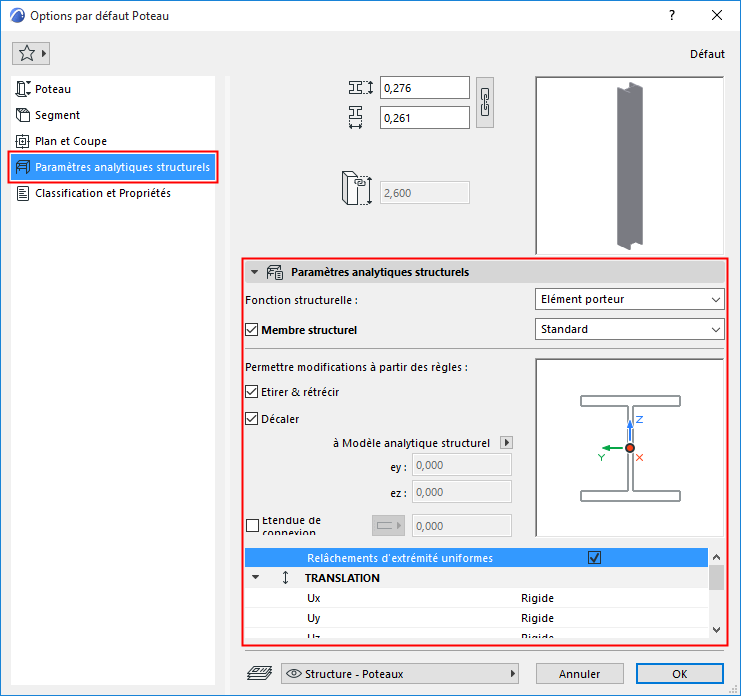Toggle the Membre structurel checkbox

pyautogui.click(x=251, y=329)
